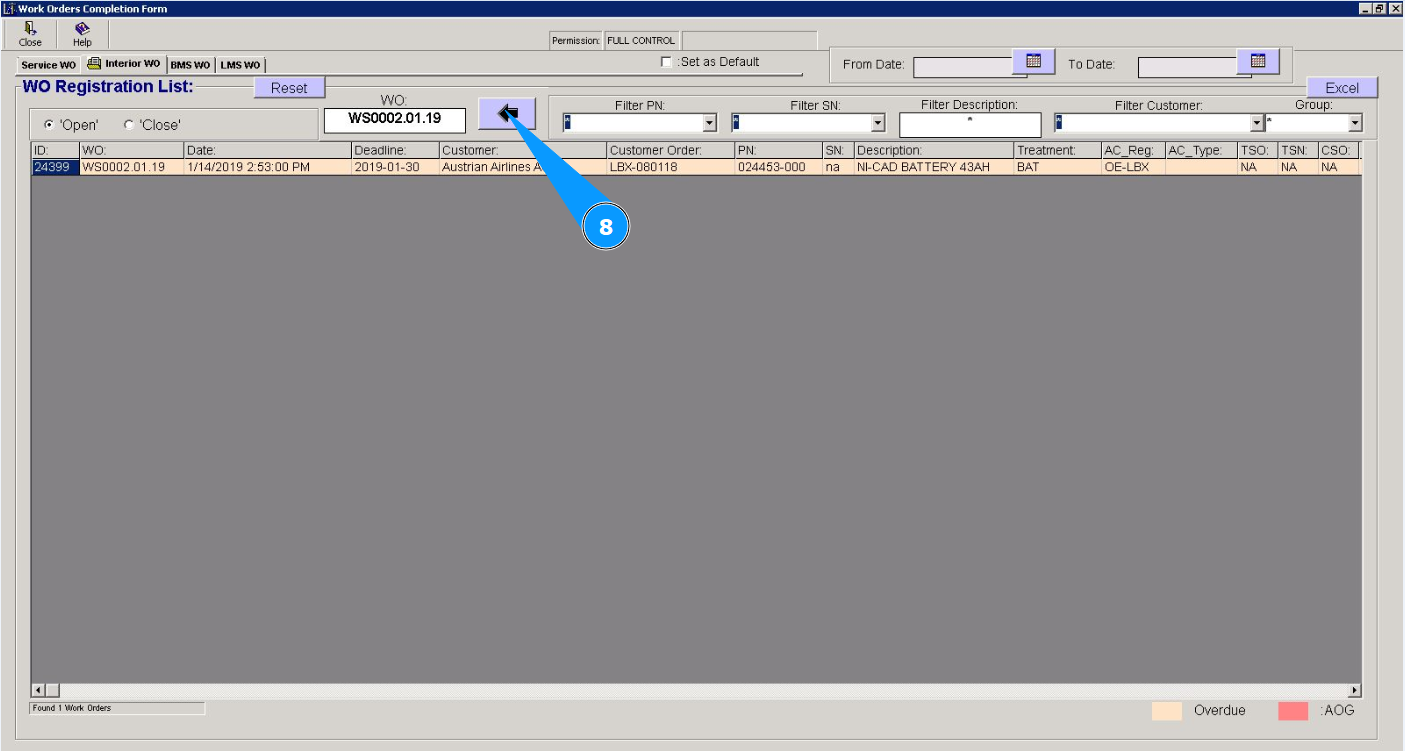Viewport: 1405px width, 751px height.
Task: Click the Description column header
Action: [934, 150]
